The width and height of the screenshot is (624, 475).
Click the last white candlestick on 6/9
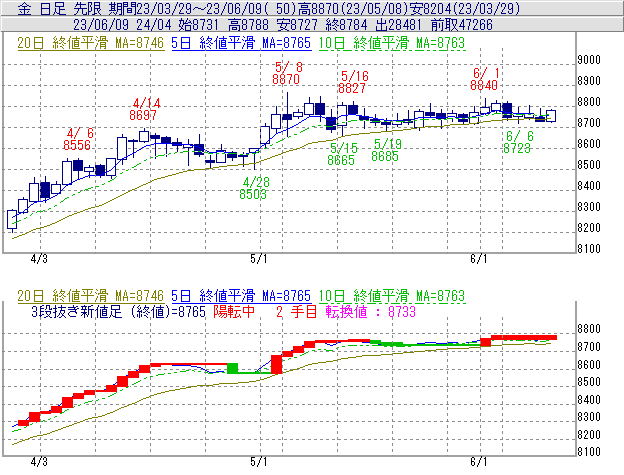551,116
